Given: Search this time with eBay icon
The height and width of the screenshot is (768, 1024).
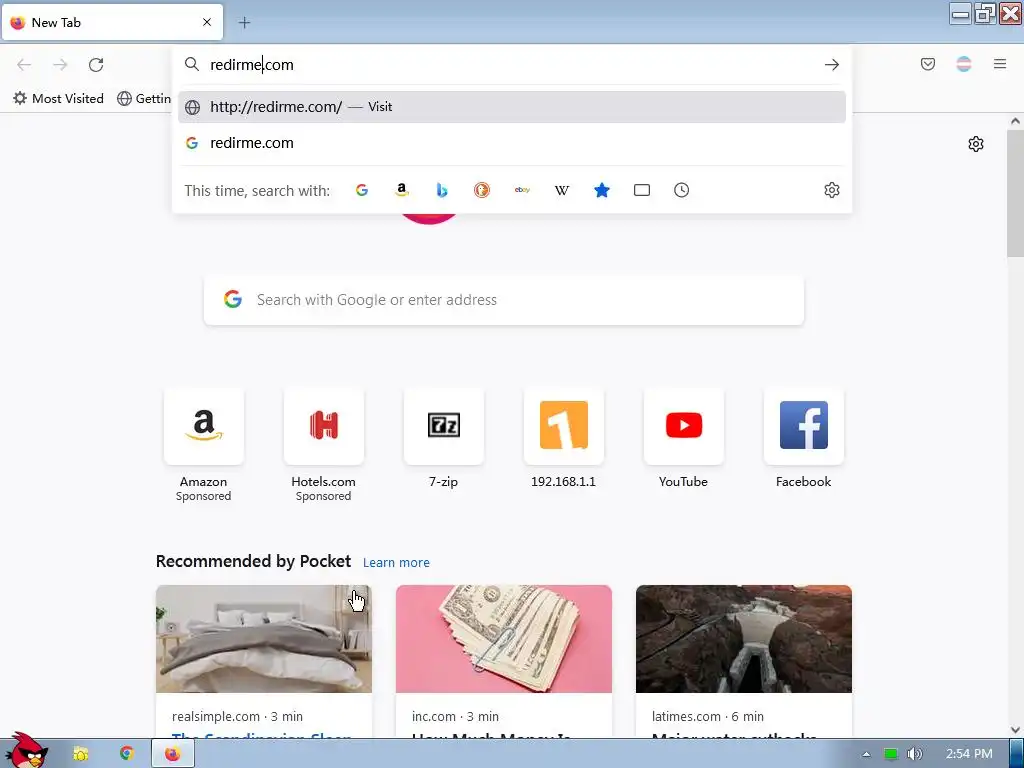Looking at the screenshot, I should (522, 190).
